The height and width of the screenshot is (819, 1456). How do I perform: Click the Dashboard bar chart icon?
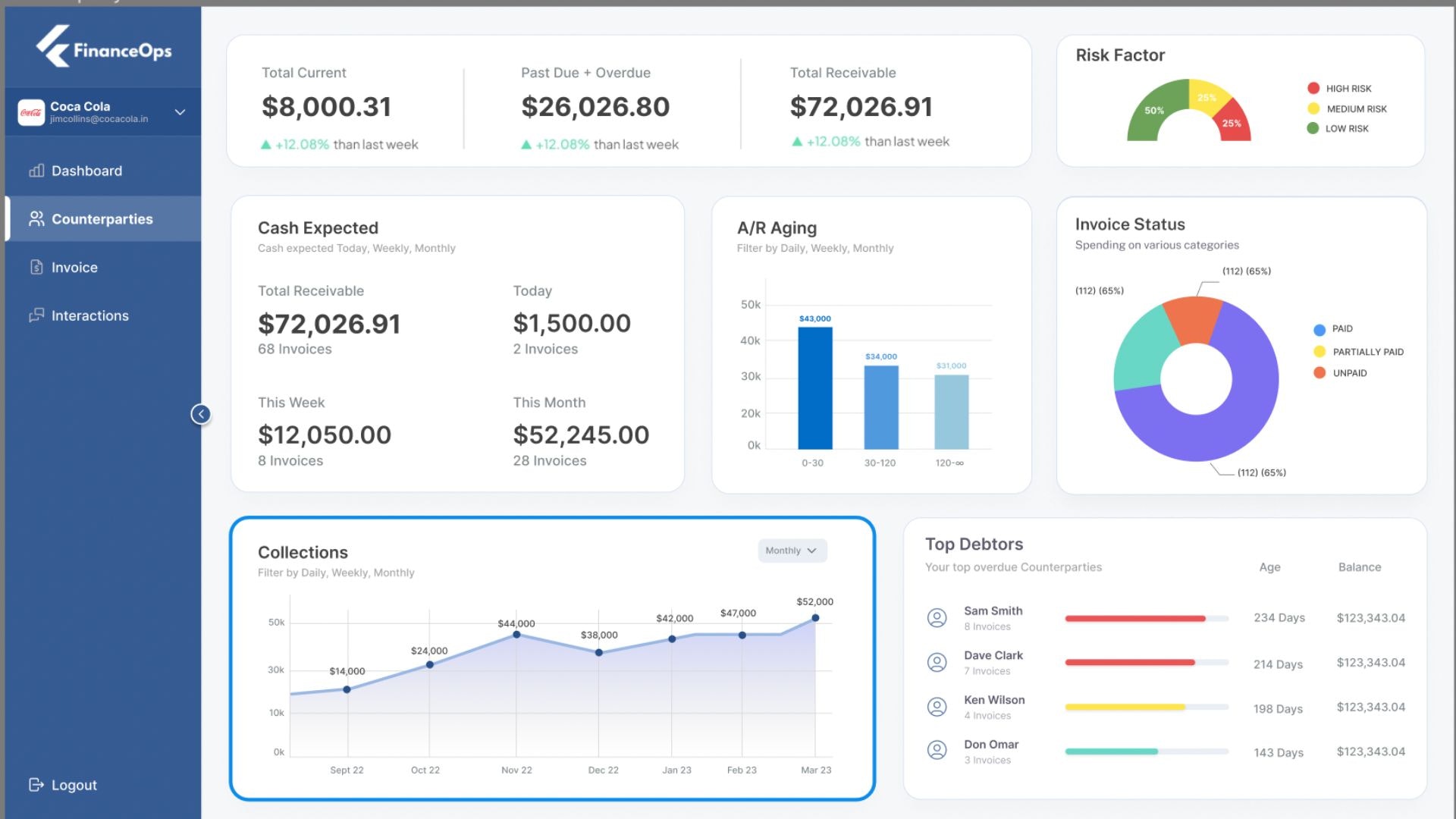[36, 171]
